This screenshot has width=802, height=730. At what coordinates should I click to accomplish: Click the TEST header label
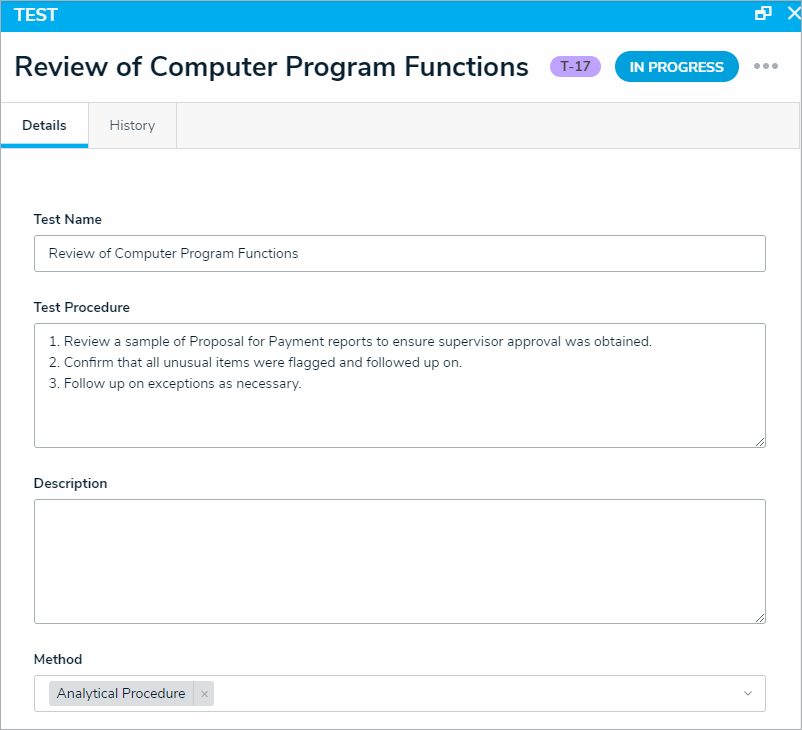[x=36, y=15]
